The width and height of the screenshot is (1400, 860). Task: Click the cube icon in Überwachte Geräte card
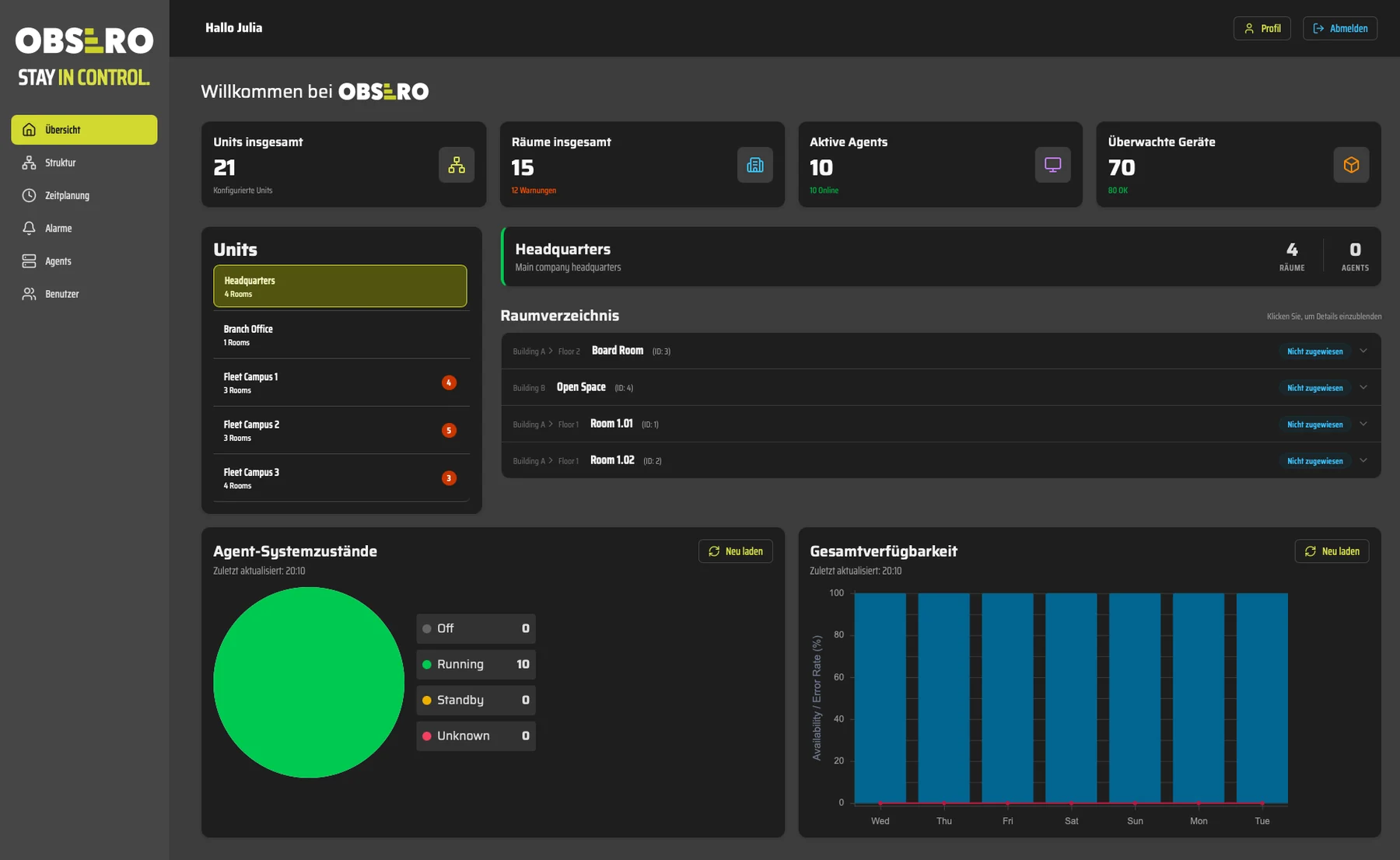point(1351,165)
